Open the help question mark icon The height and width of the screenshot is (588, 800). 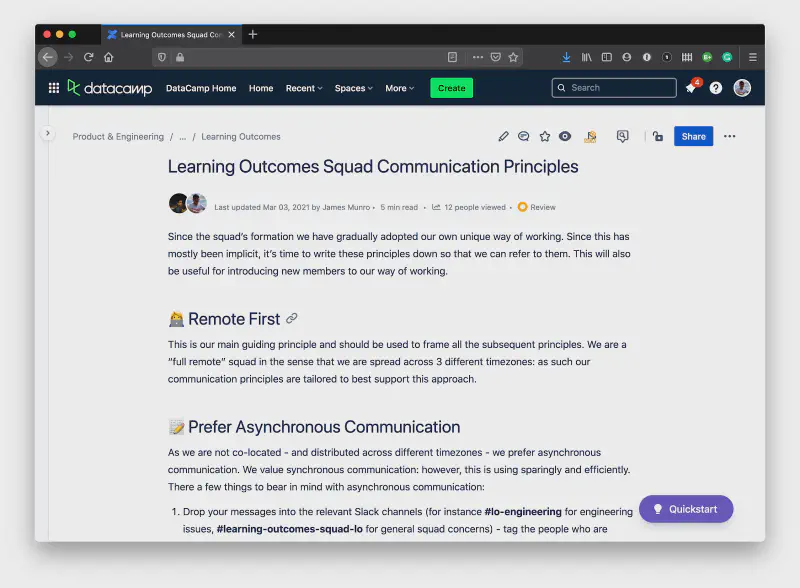716,88
